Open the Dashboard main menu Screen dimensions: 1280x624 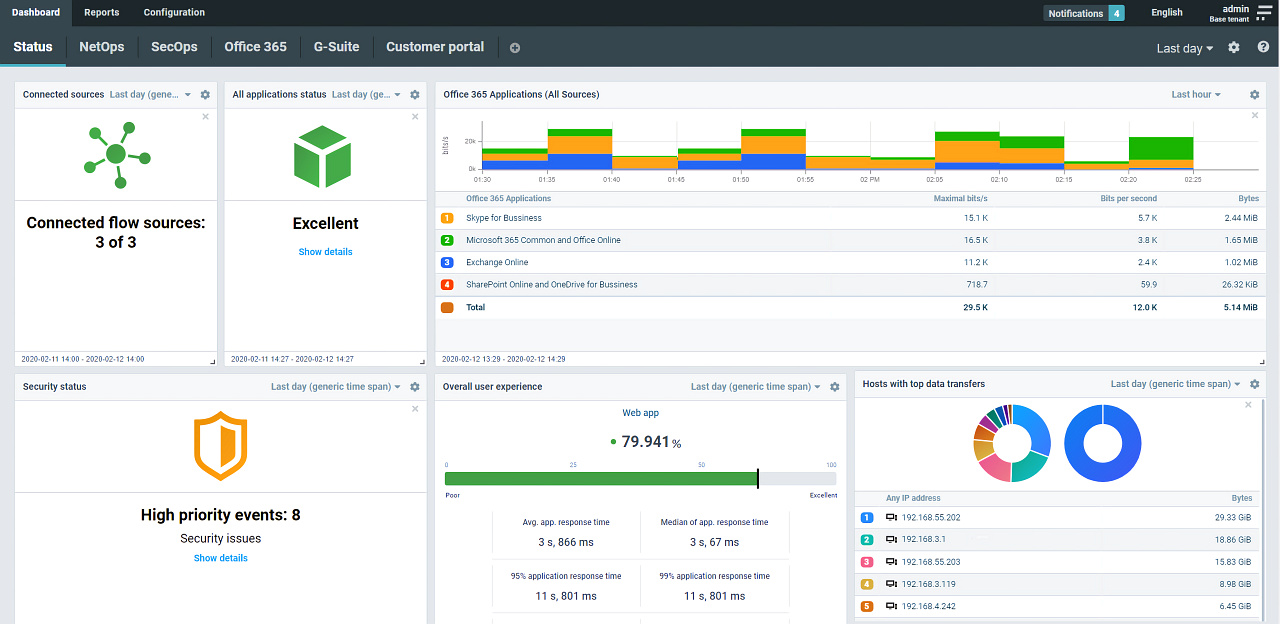(x=36, y=13)
